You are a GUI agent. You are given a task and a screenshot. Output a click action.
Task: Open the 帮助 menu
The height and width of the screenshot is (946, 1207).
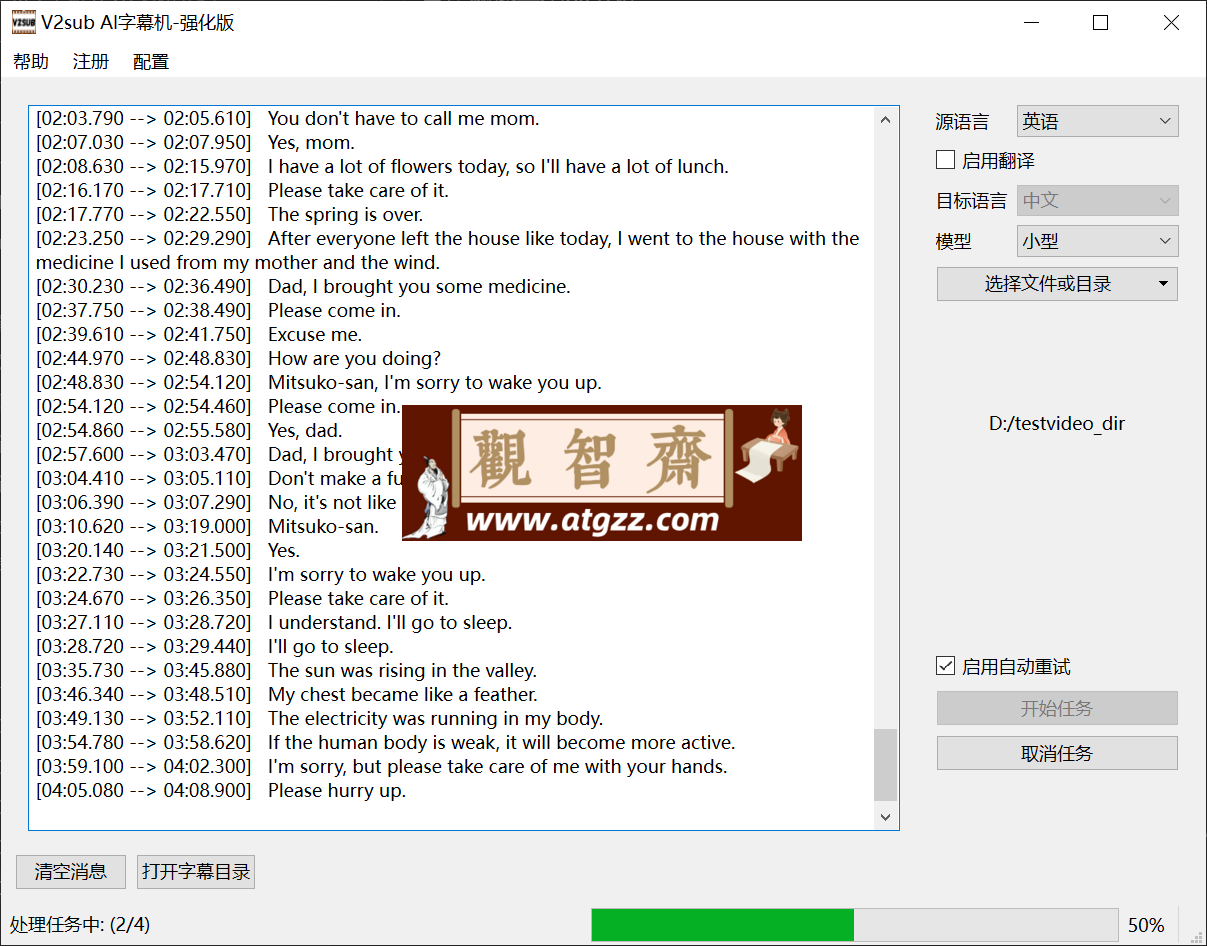coord(31,62)
